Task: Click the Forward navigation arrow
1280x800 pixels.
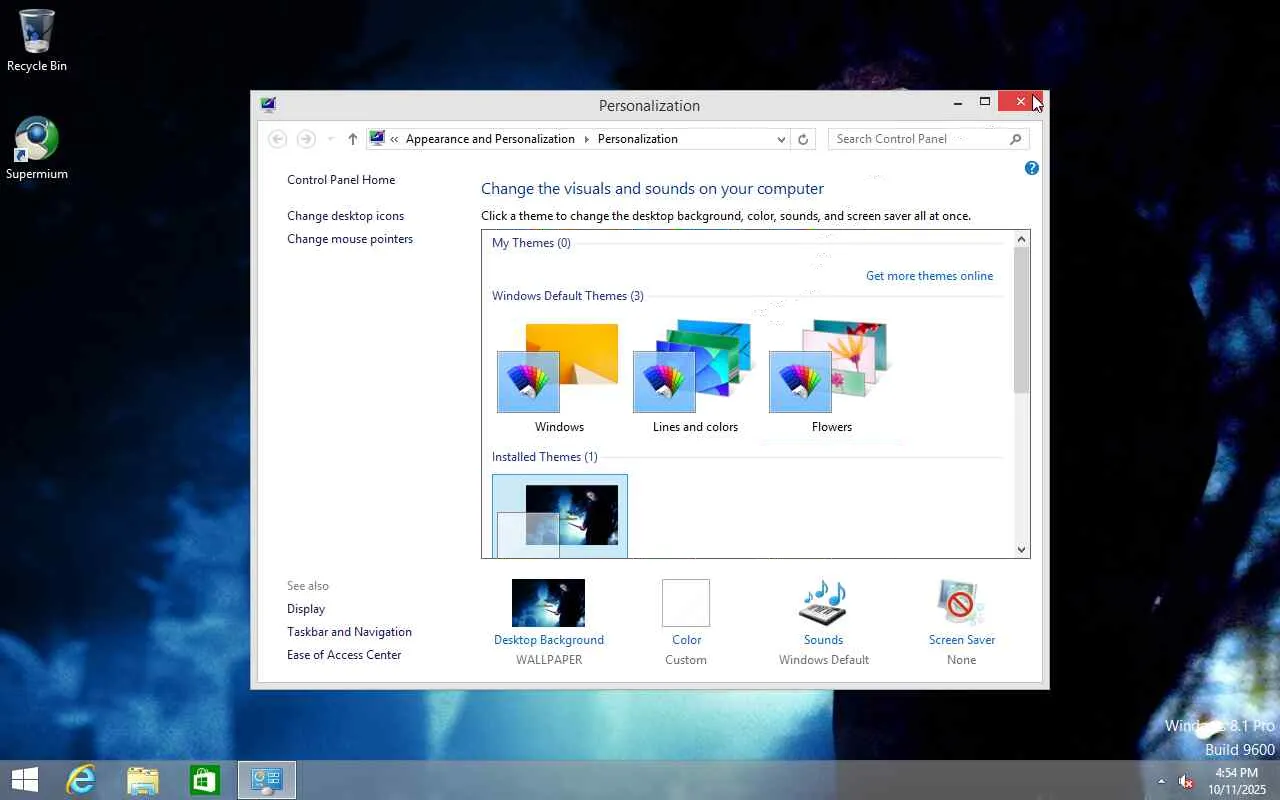Action: [307, 139]
